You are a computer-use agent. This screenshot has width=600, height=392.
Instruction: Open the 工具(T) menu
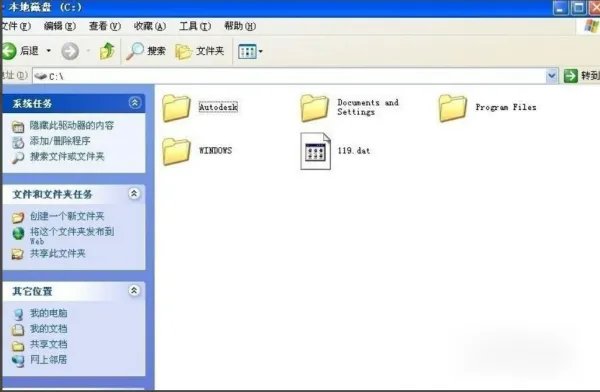point(195,26)
